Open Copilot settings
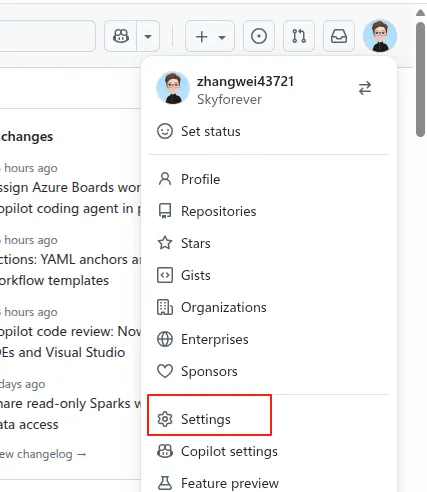The image size is (427, 492). [269, 451]
